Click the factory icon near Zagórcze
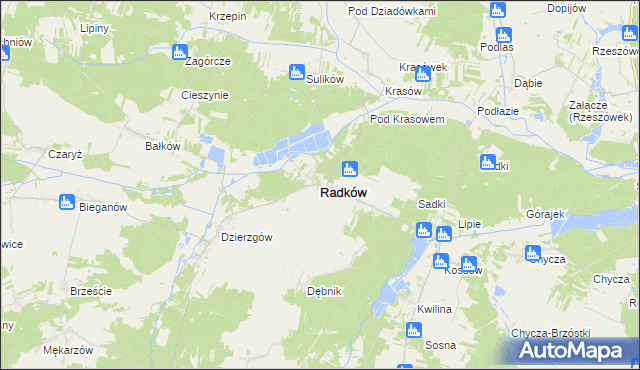Screen dimensions: 640x370 click(180, 52)
